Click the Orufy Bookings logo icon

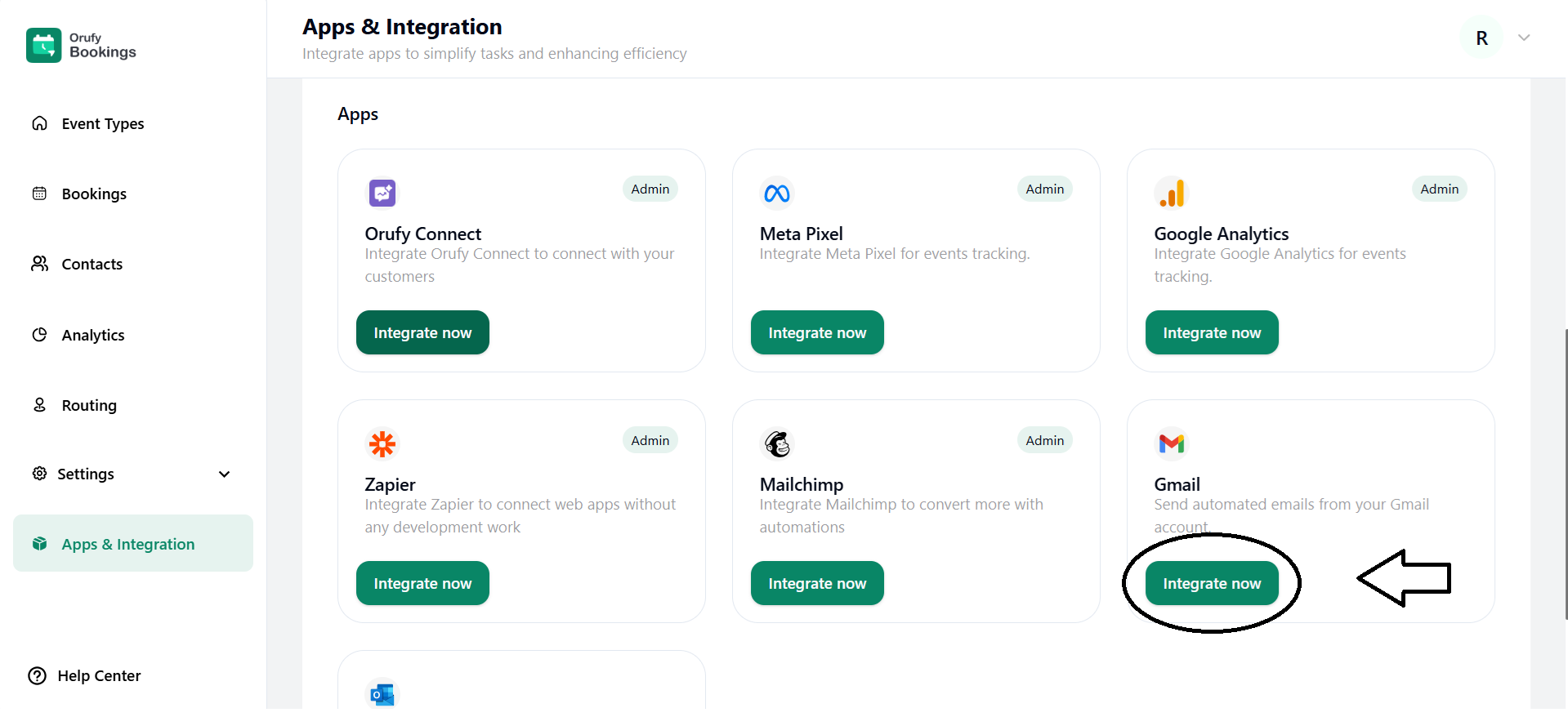click(44, 46)
